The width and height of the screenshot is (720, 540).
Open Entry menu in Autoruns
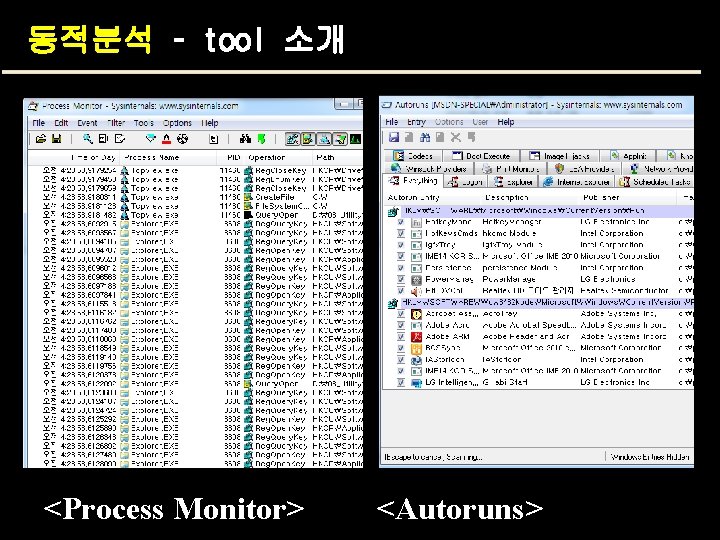[416, 122]
